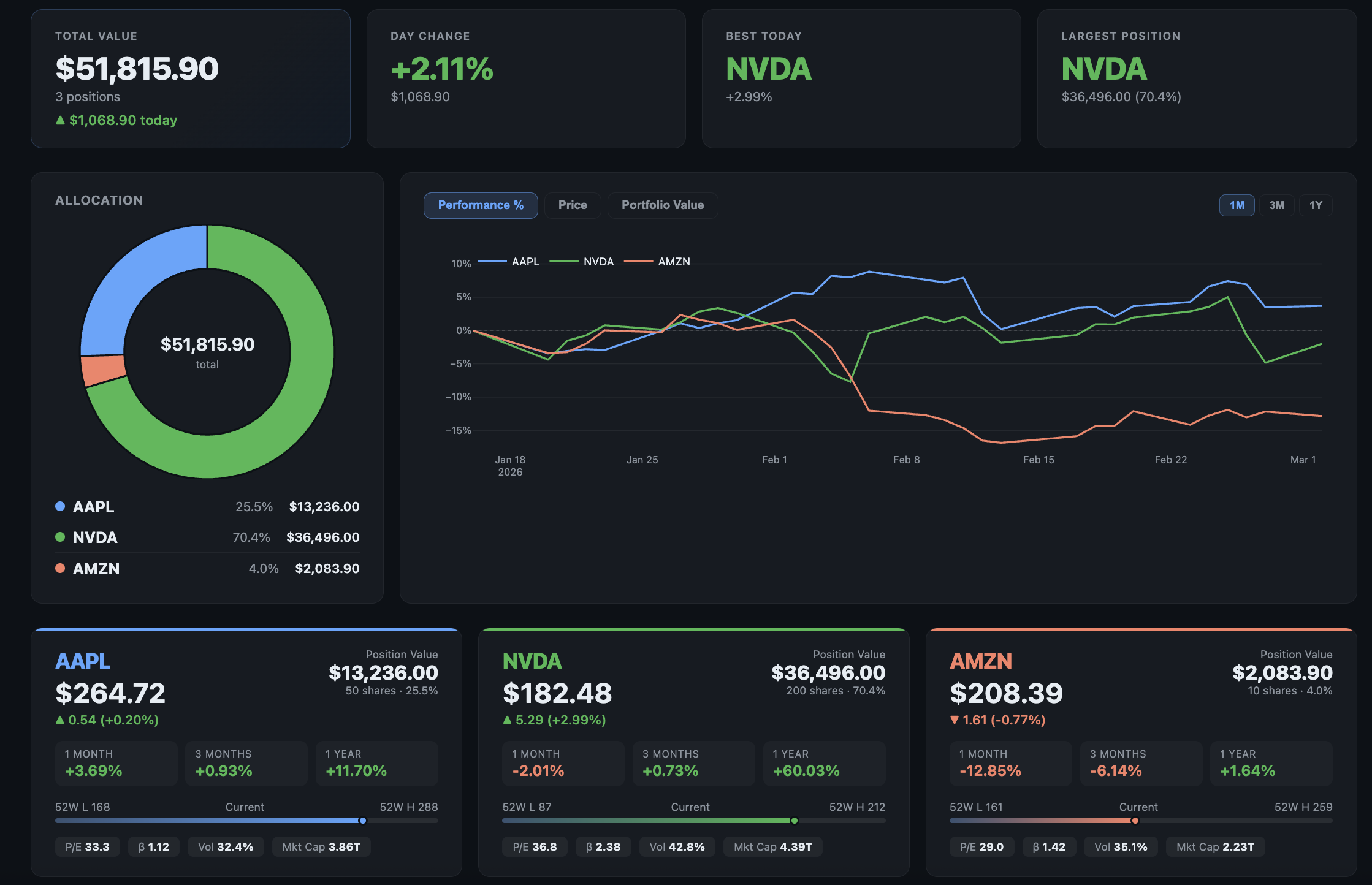The height and width of the screenshot is (885, 1372).
Task: Click NVDA 52-week range slider marker
Action: coord(795,821)
